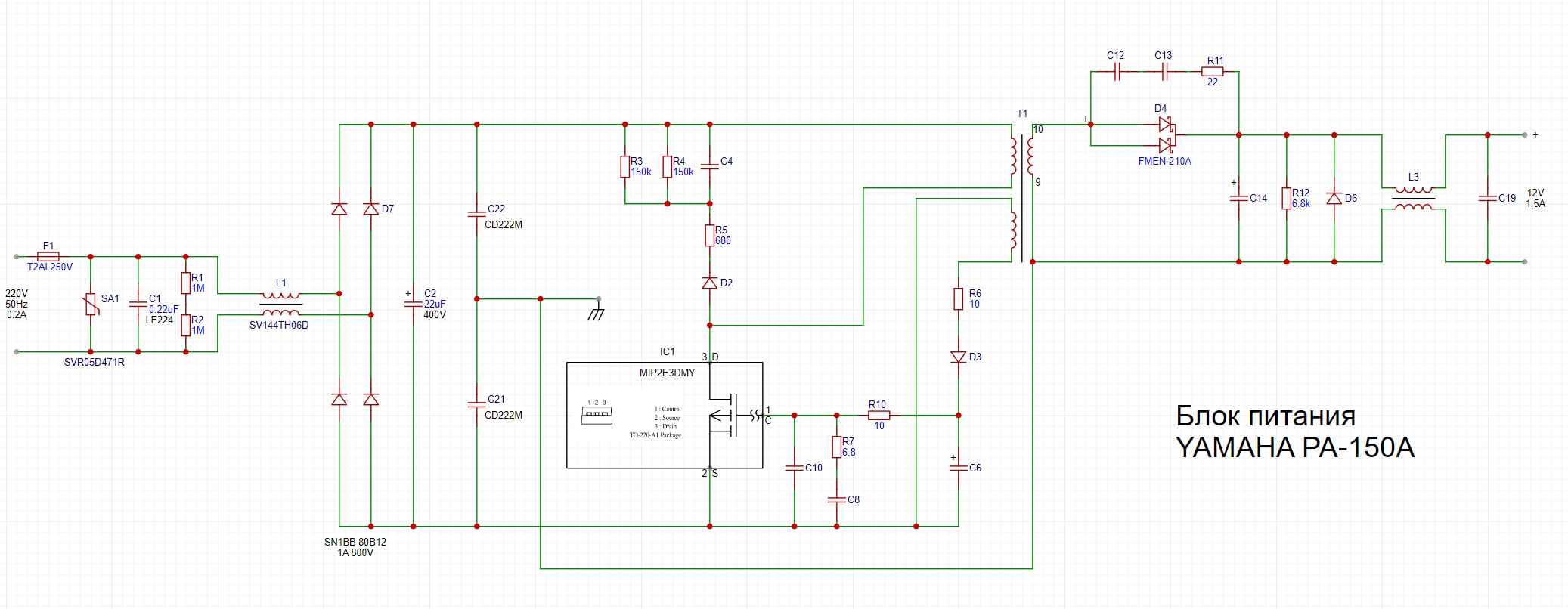Click the "SV144TH06D" choke part label

click(x=279, y=325)
